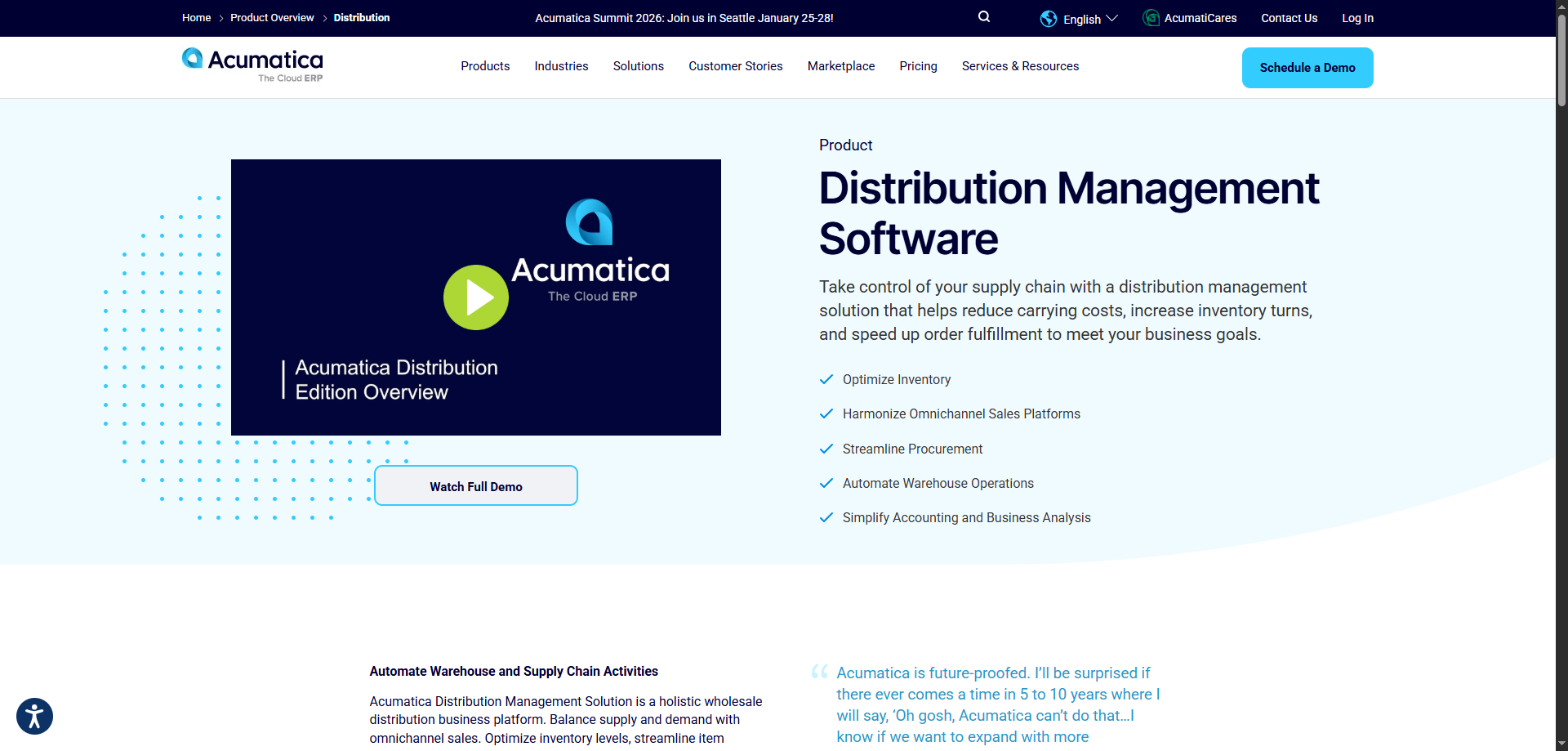Click the checkmark beside Optimize Inventory
The image size is (1568, 751).
point(826,379)
